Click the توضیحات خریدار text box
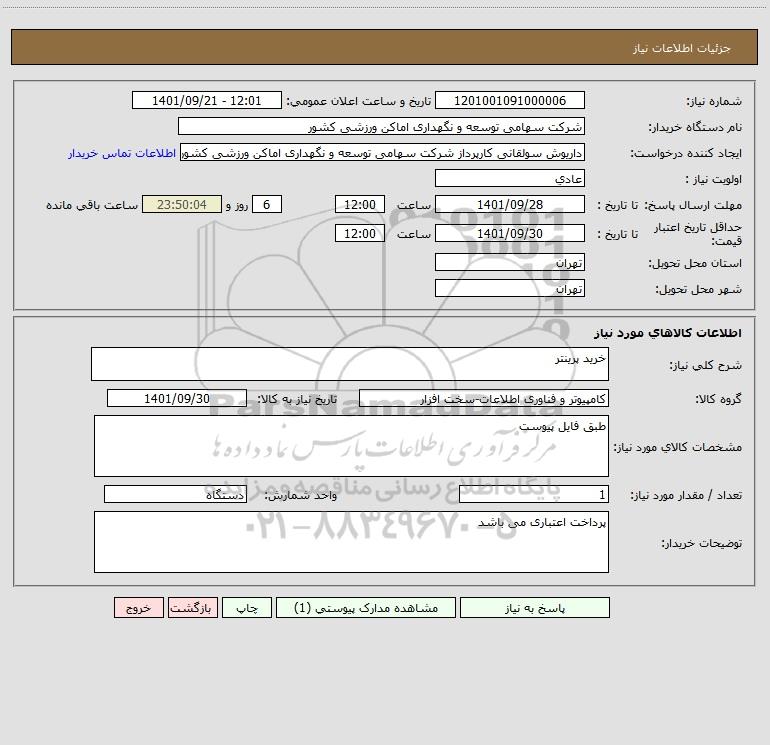The width and height of the screenshot is (770, 745). point(351,542)
